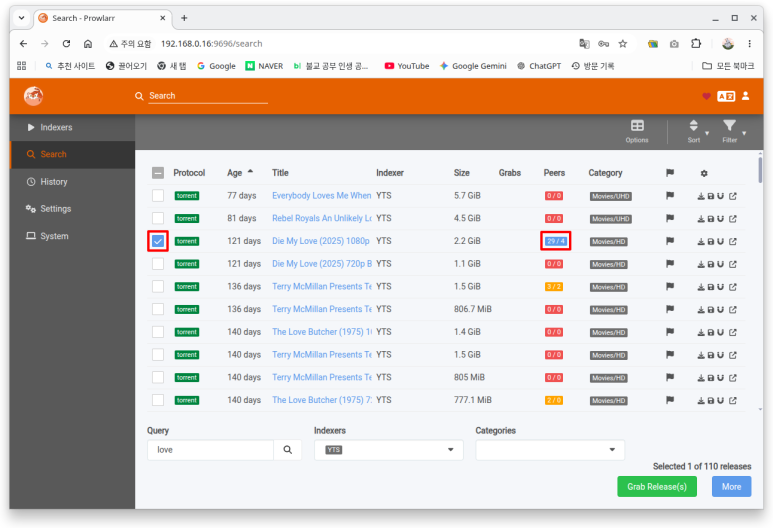Sort by the Size column header
773x528 pixels.
coord(461,173)
